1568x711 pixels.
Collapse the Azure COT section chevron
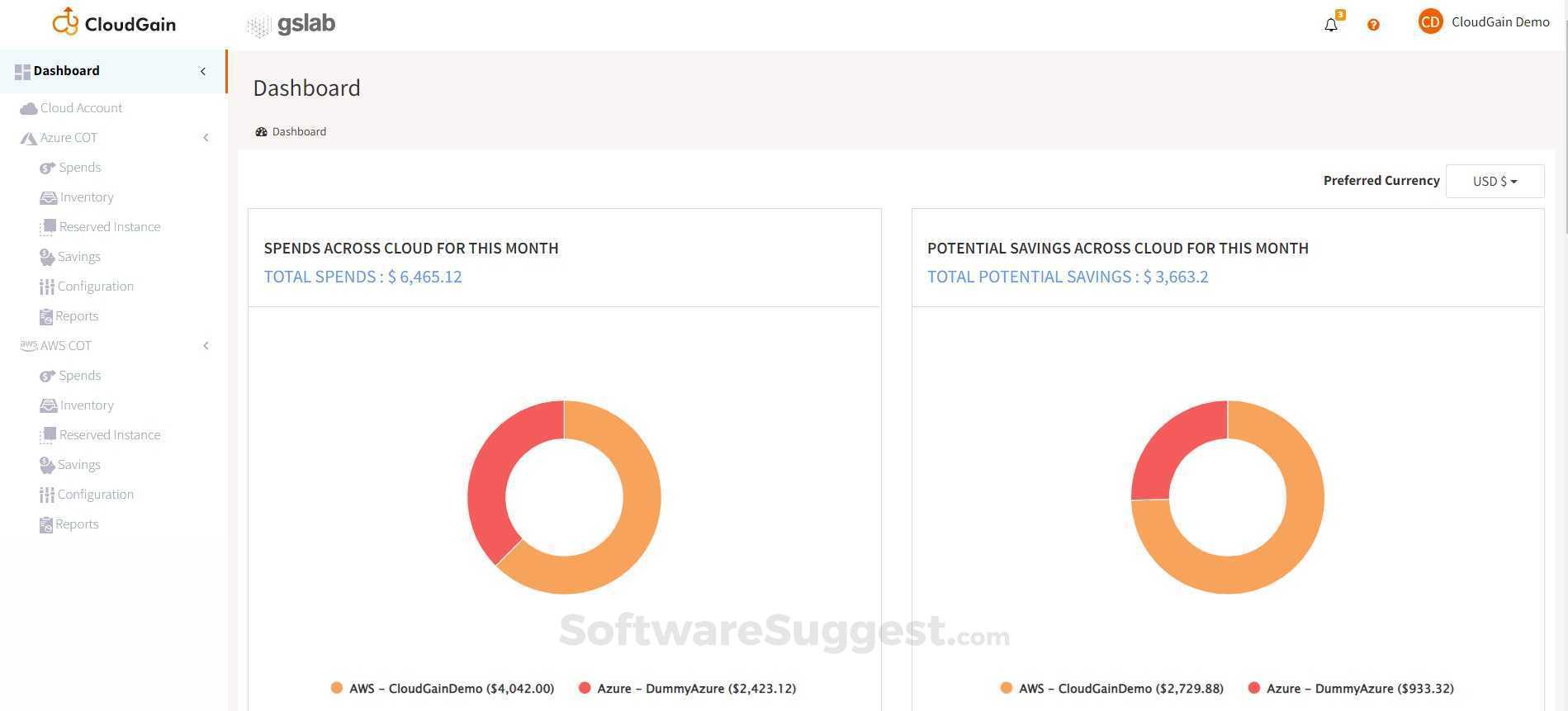206,138
